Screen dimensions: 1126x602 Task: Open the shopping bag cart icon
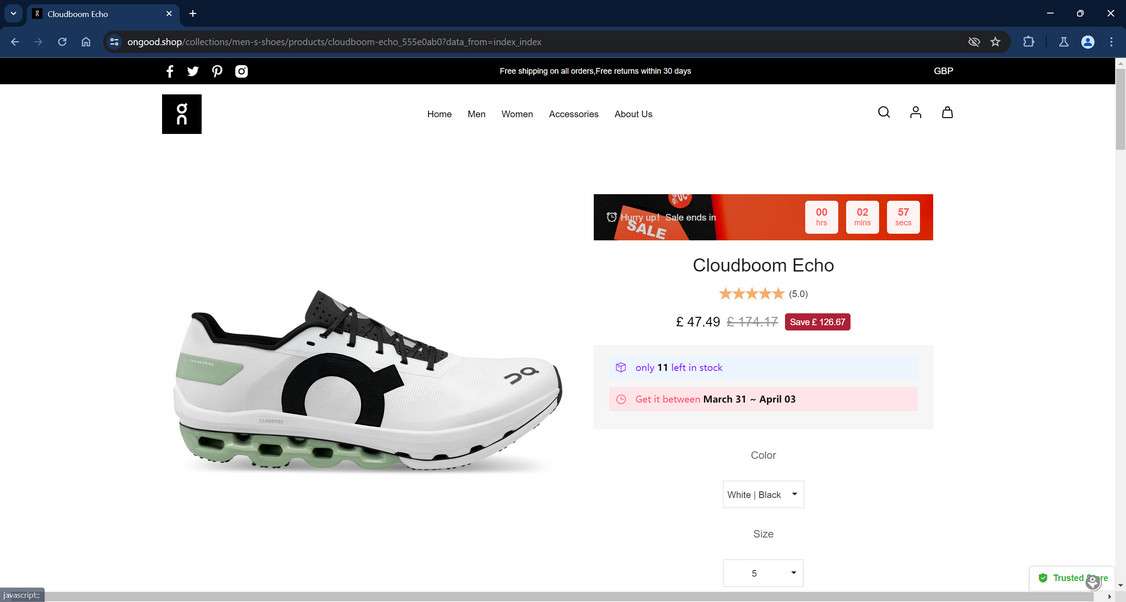[947, 112]
